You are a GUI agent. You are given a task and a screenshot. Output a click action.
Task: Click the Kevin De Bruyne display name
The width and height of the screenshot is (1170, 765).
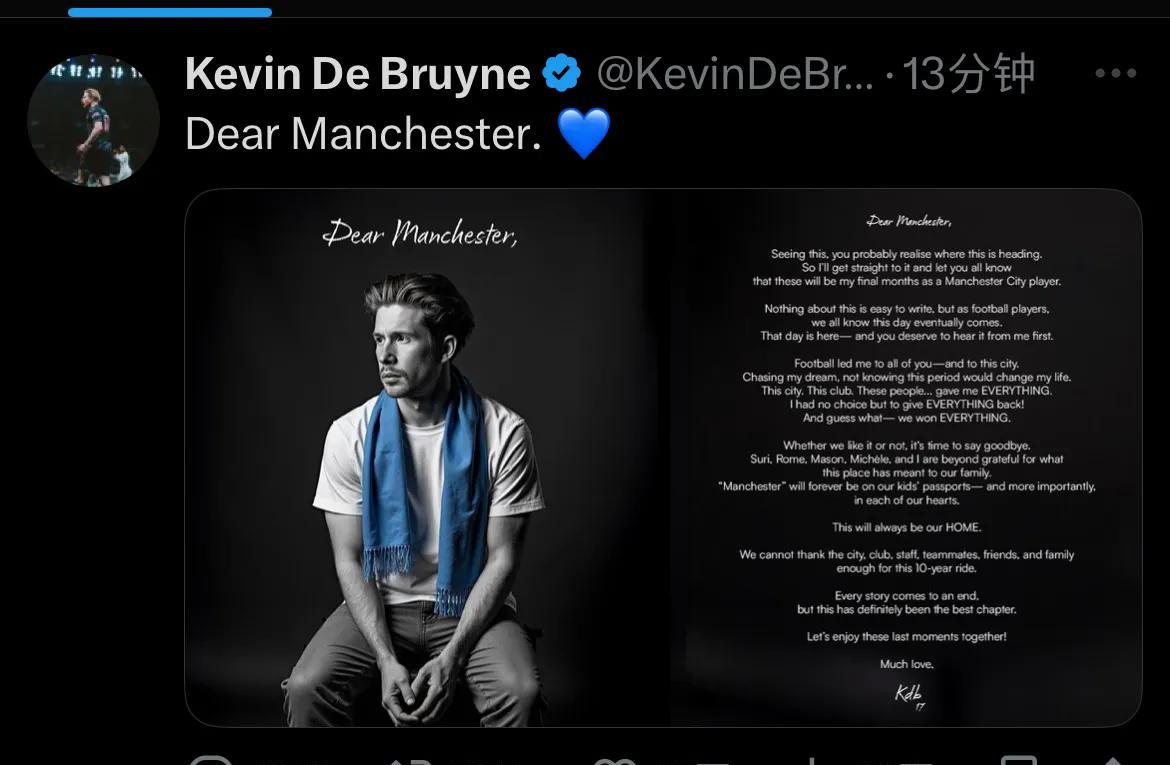point(357,74)
